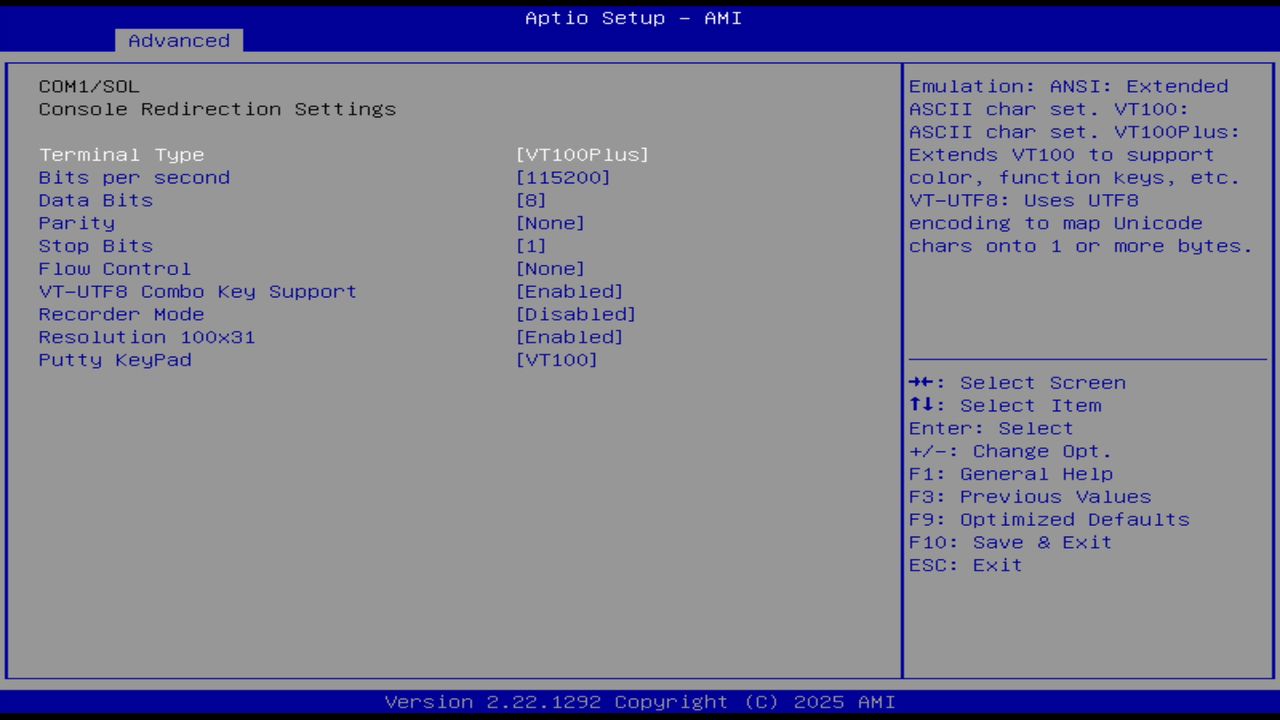Click the F1: General Help hint
Viewport: 1280px width, 720px height.
point(1011,474)
